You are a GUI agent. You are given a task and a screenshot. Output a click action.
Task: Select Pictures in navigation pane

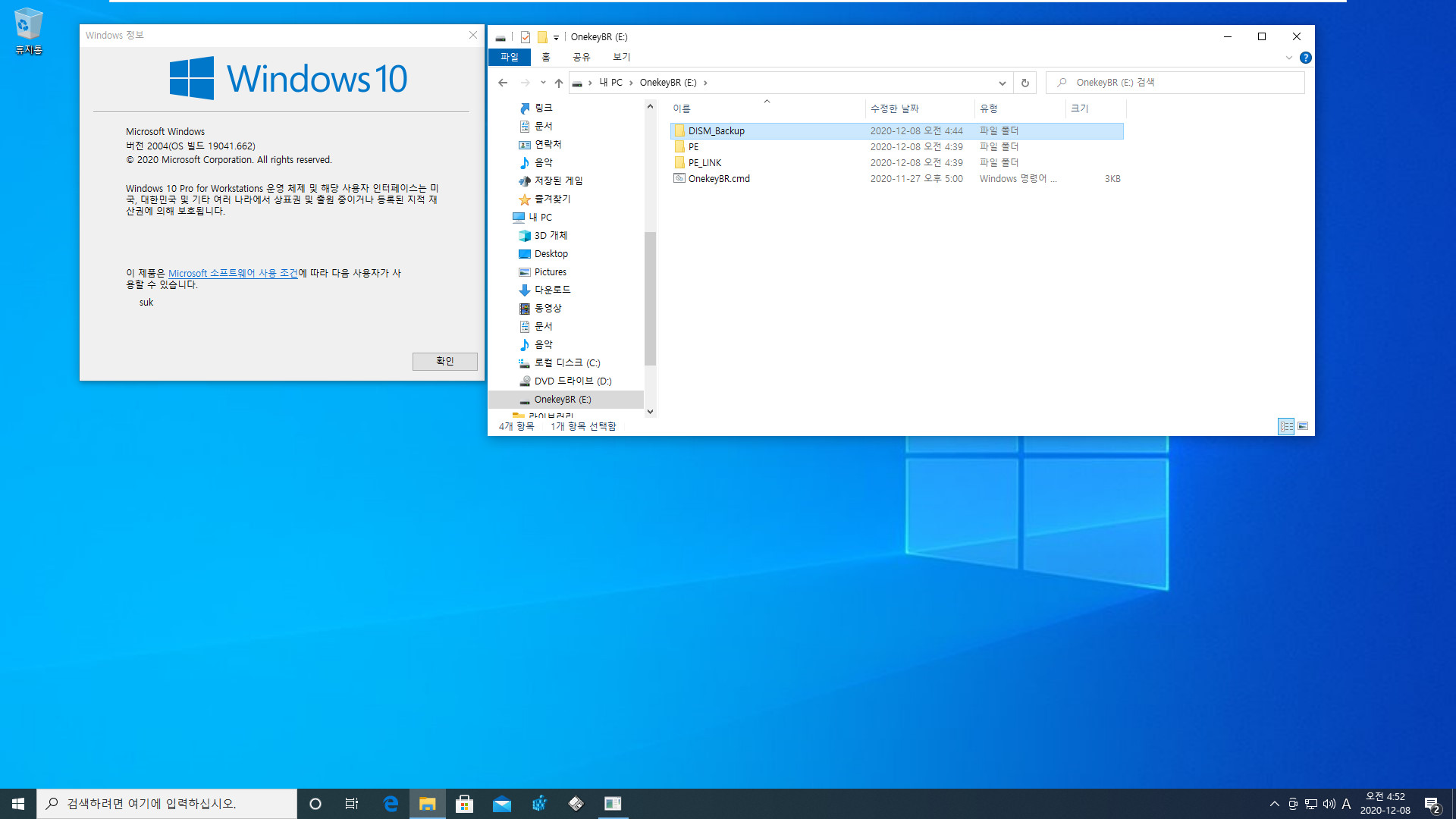point(550,272)
